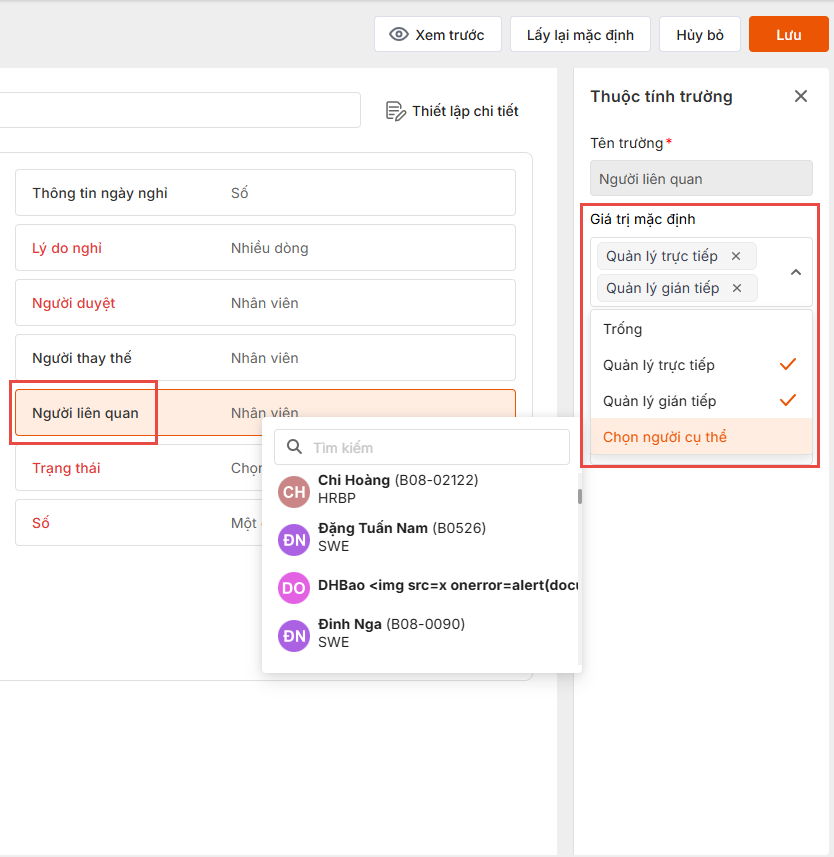Select the Người thay thế field row
The image size is (834, 857).
pos(265,358)
